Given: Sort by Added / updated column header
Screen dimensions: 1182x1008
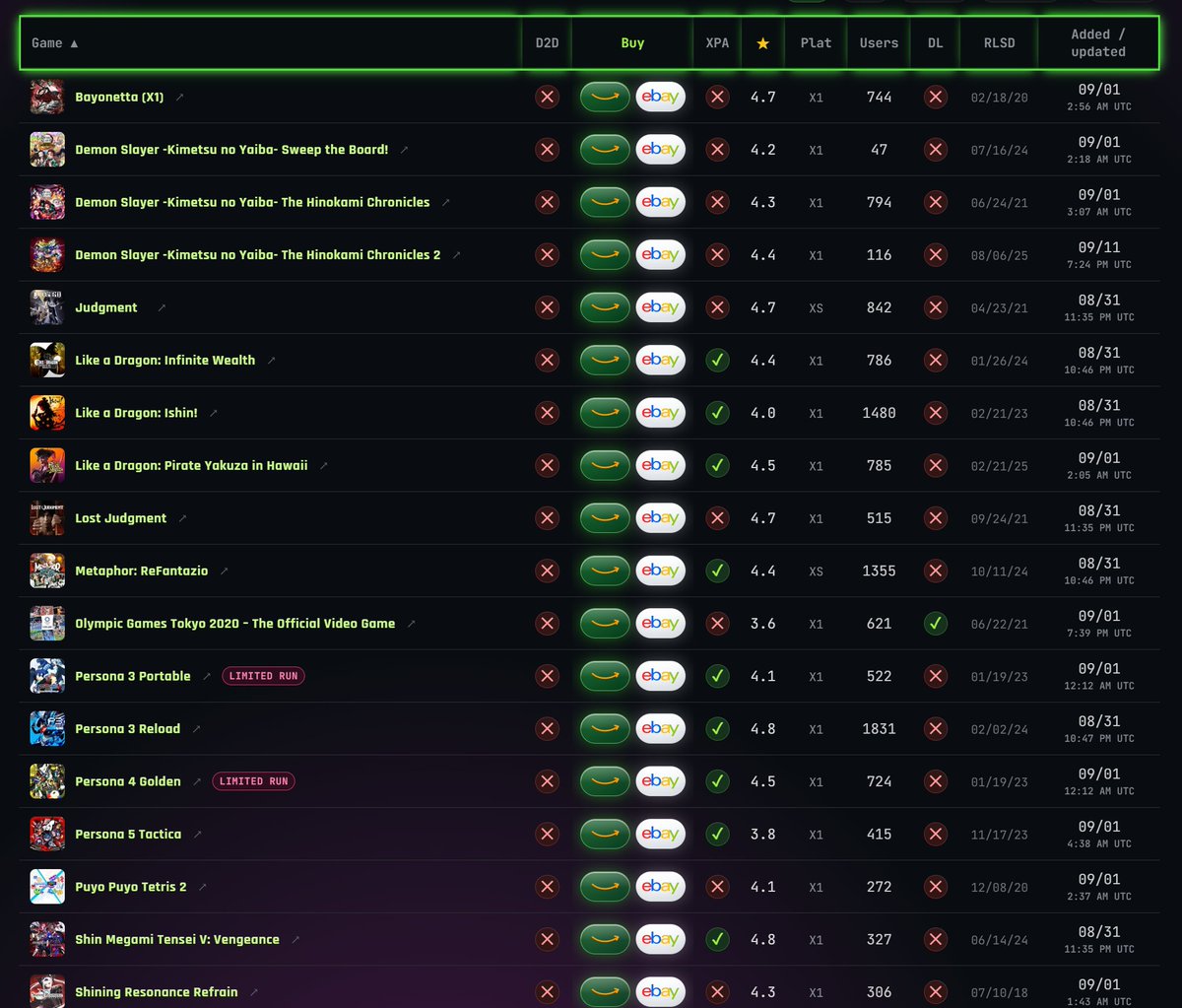Looking at the screenshot, I should [x=1098, y=43].
